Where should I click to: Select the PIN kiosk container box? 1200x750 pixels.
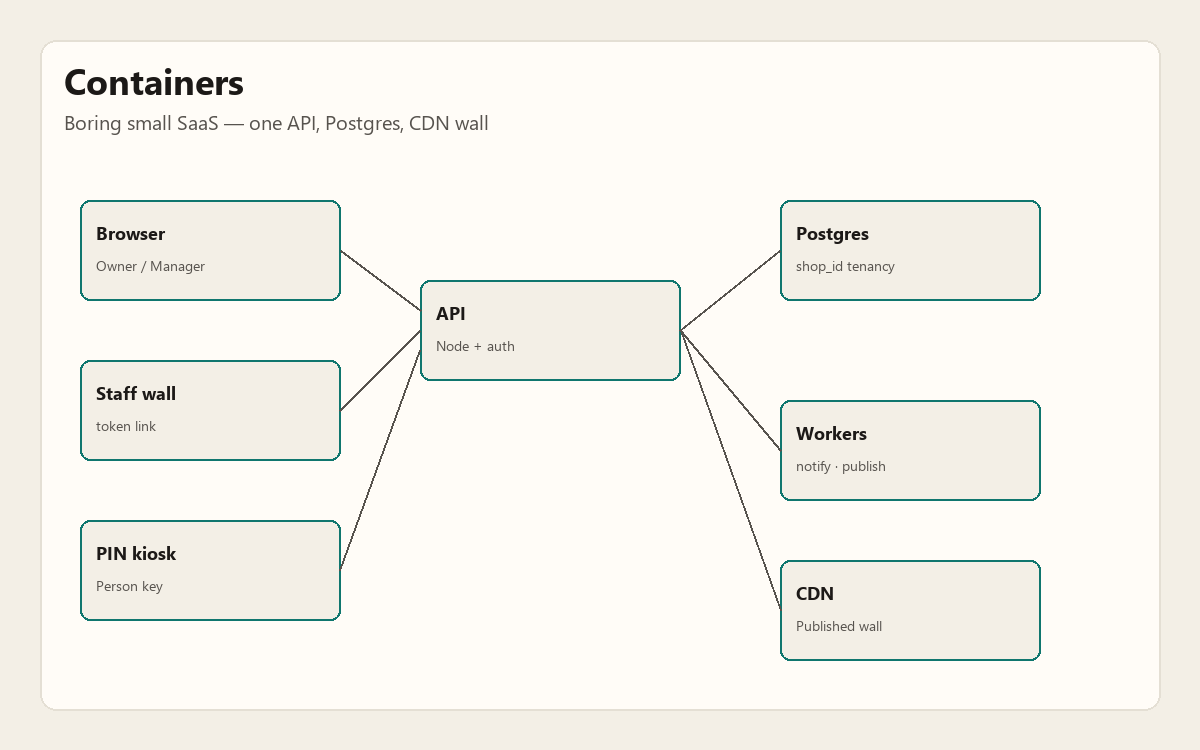(x=210, y=570)
